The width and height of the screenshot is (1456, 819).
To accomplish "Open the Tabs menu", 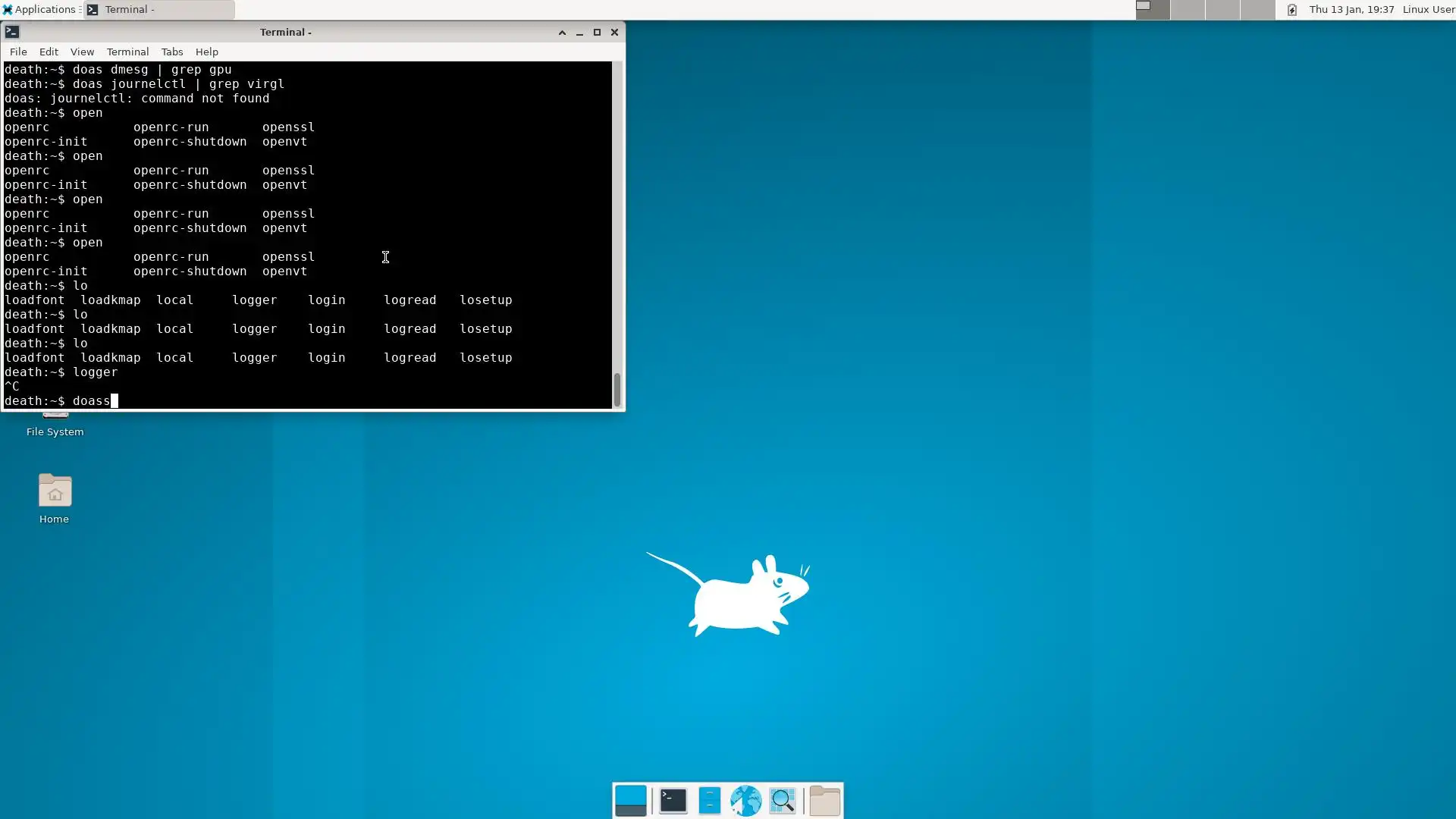I will (x=172, y=52).
